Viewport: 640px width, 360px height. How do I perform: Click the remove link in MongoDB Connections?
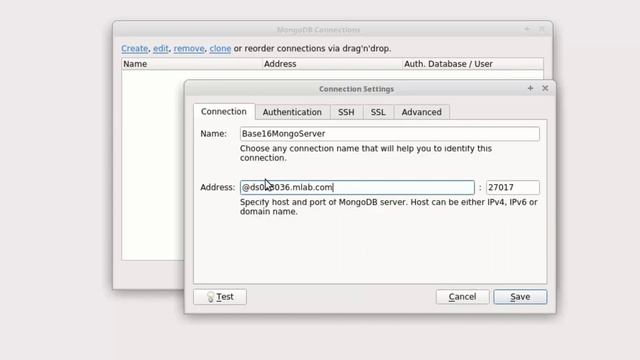tap(189, 49)
